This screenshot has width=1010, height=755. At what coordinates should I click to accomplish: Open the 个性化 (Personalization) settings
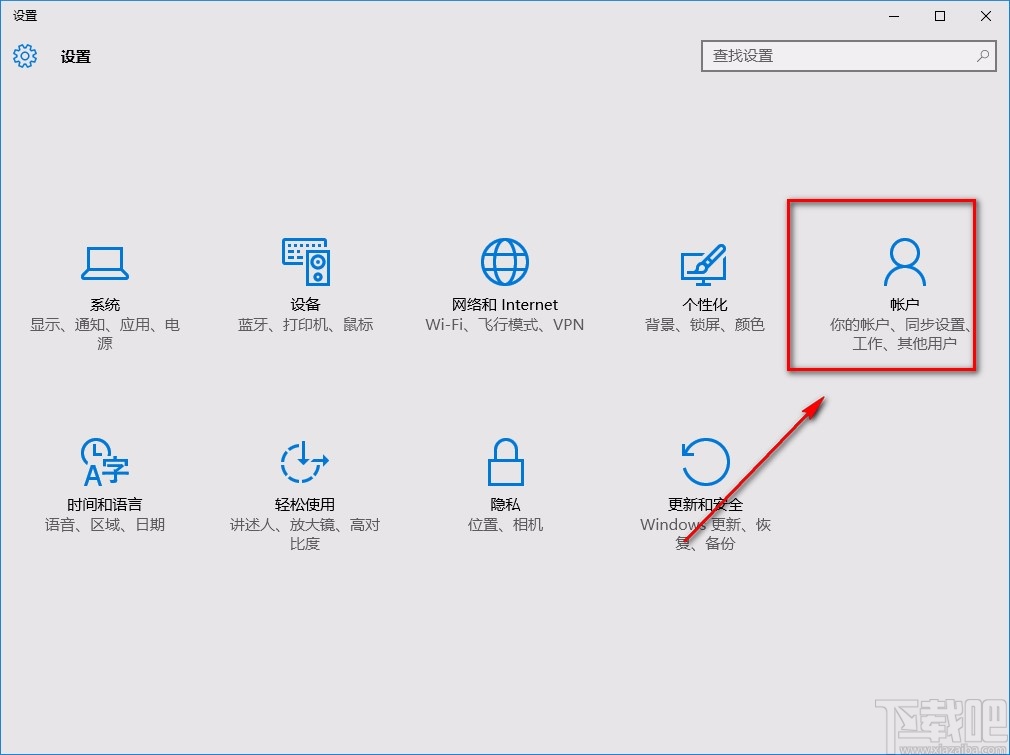[x=704, y=285]
